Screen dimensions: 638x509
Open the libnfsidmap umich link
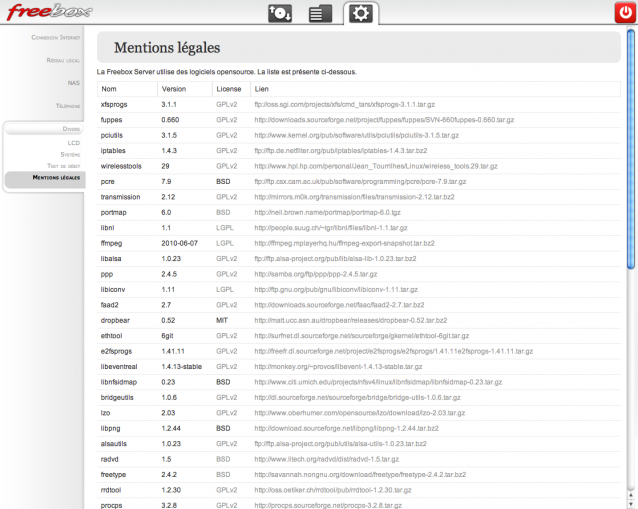(378, 382)
